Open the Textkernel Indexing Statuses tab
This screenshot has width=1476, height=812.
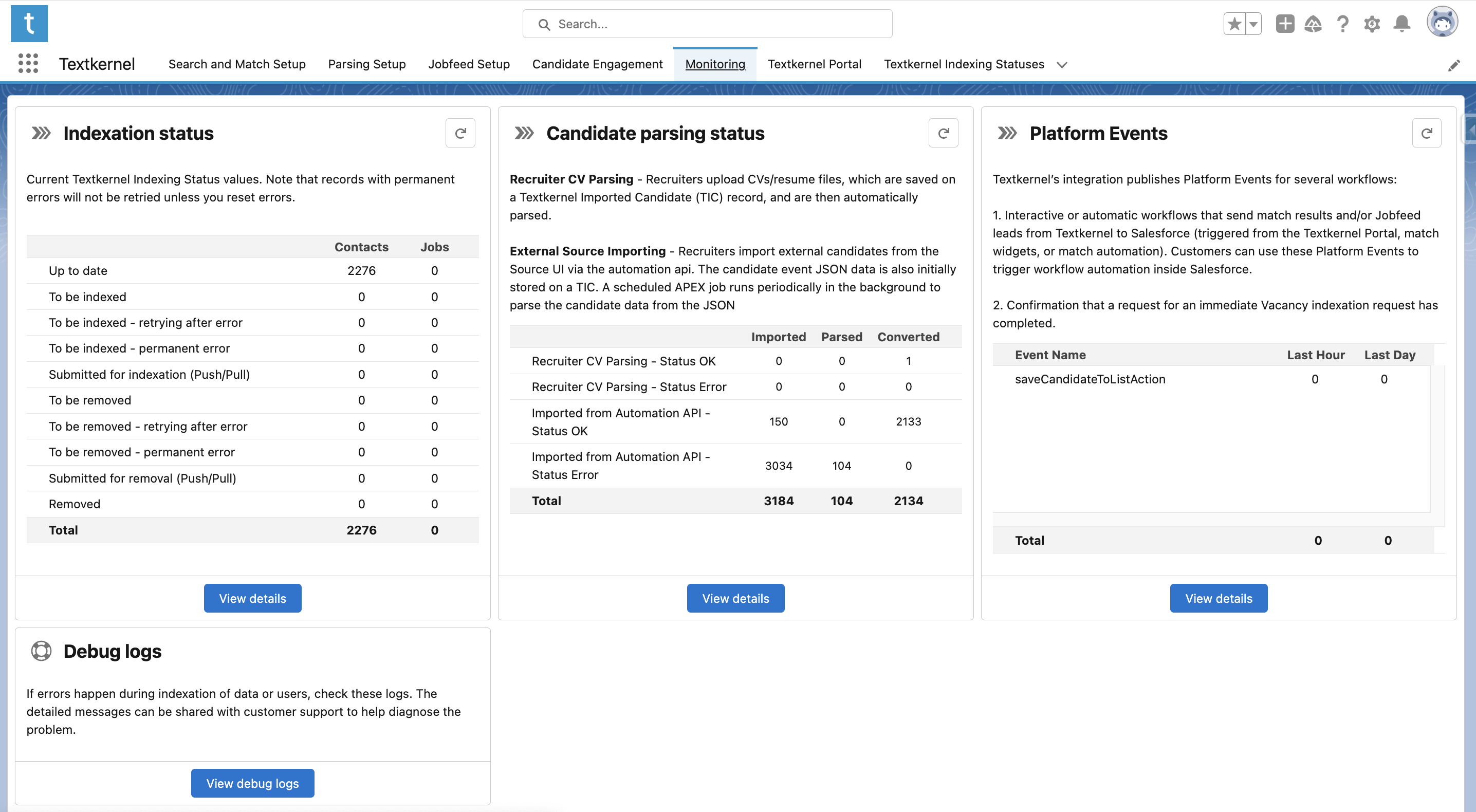pyautogui.click(x=964, y=64)
